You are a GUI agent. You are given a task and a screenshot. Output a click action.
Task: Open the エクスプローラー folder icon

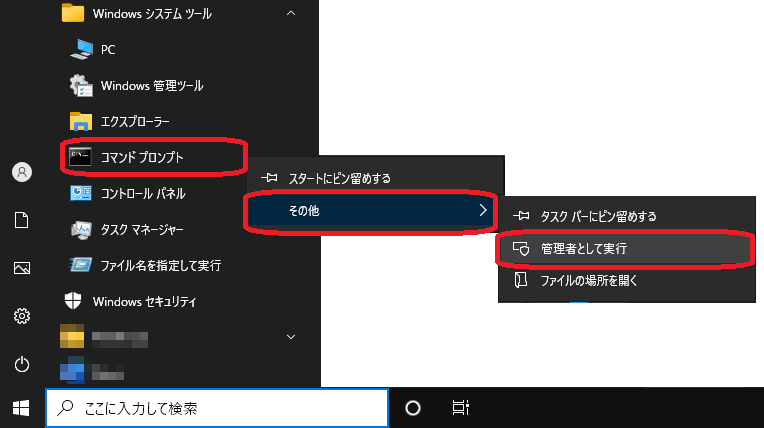81,121
